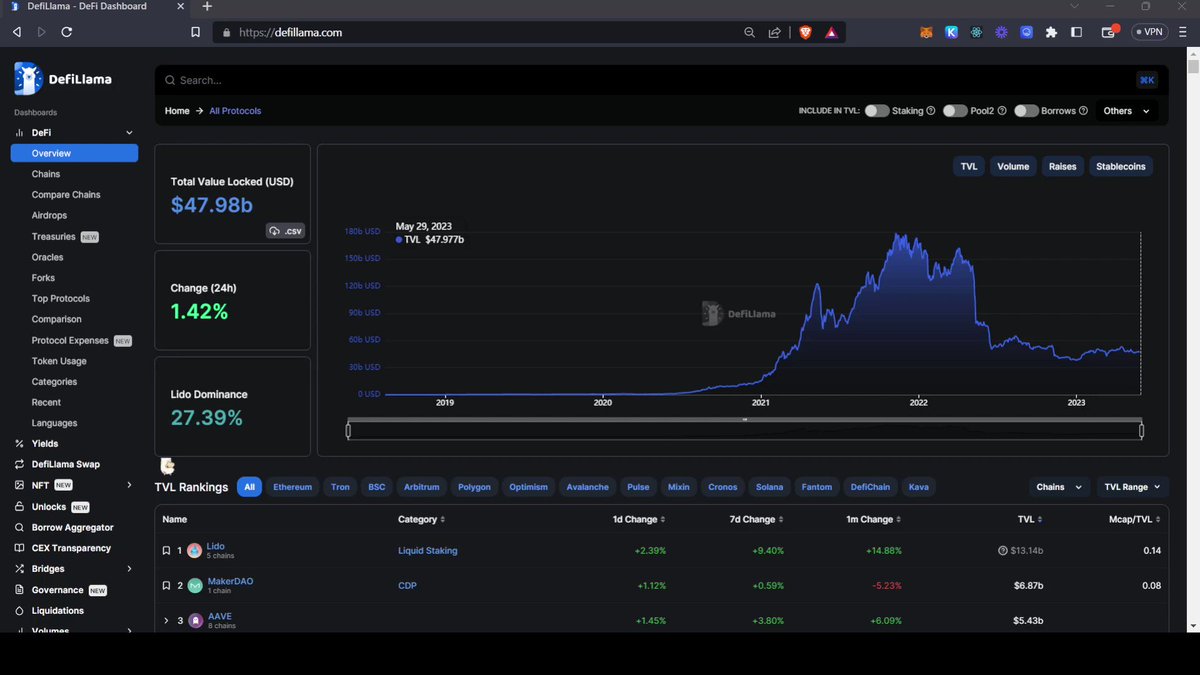Open the browser hamburger menu

coord(1183,32)
